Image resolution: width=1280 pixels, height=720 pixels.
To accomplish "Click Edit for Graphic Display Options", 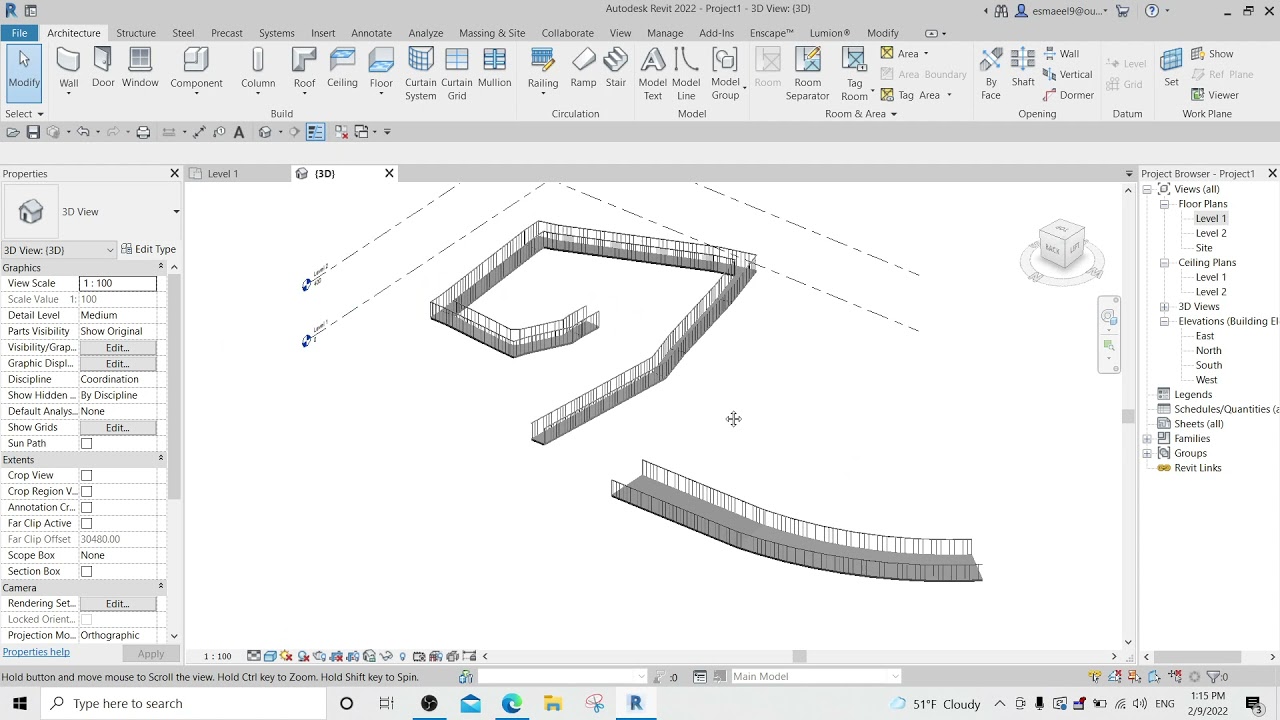I will 118,363.
